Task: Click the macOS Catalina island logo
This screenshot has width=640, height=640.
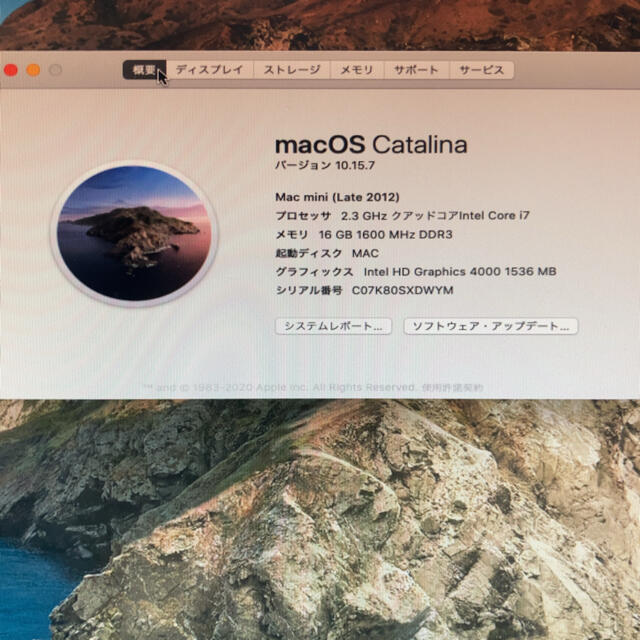Action: point(134,233)
